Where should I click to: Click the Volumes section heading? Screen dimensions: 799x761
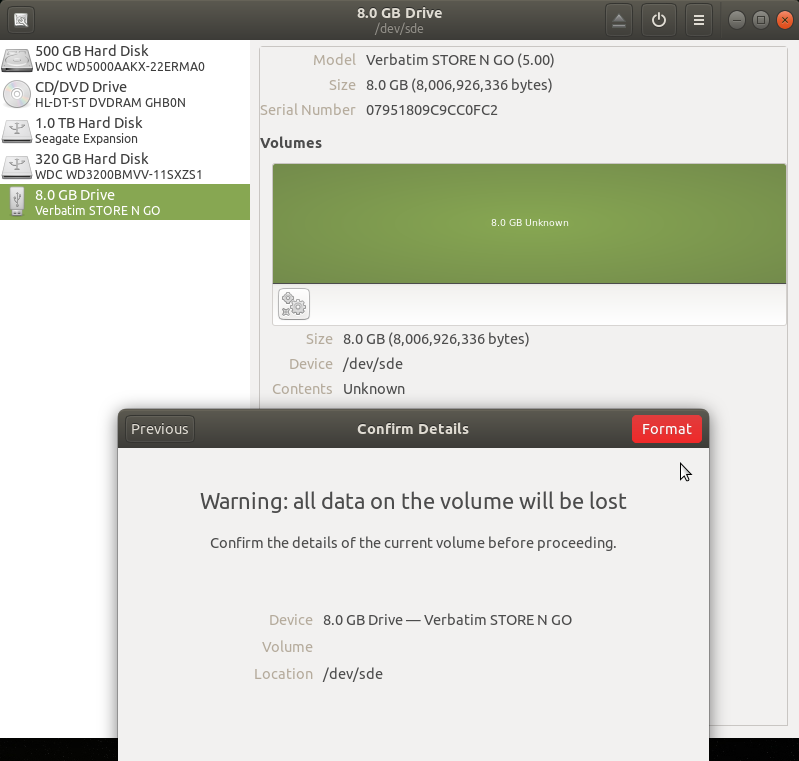[291, 143]
